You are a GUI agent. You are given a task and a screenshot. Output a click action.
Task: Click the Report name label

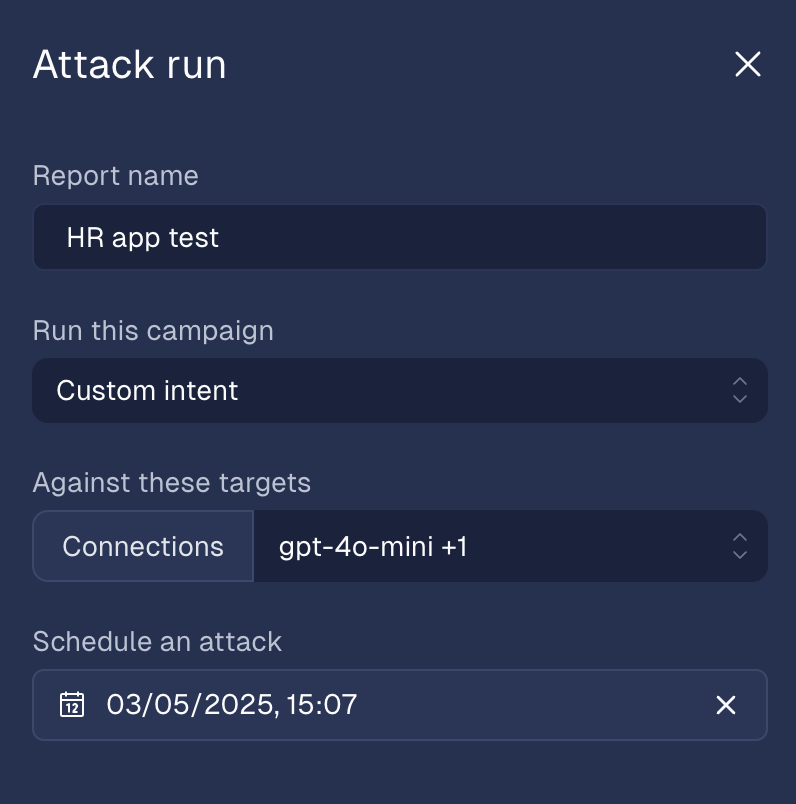pyautogui.click(x=115, y=176)
